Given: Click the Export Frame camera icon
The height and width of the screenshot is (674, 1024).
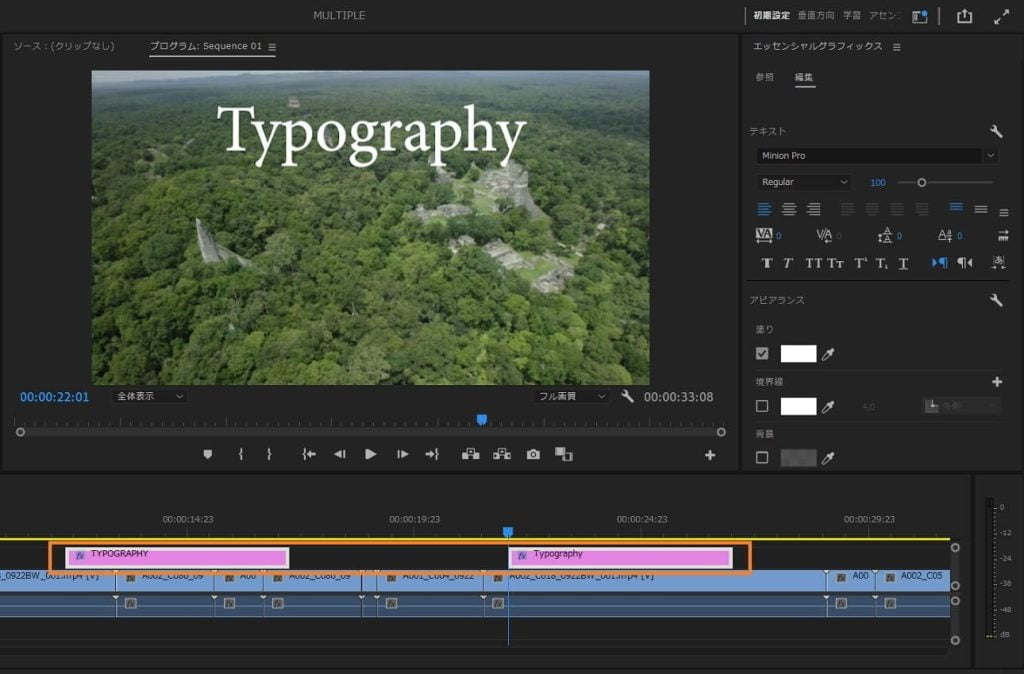Looking at the screenshot, I should coord(533,454).
